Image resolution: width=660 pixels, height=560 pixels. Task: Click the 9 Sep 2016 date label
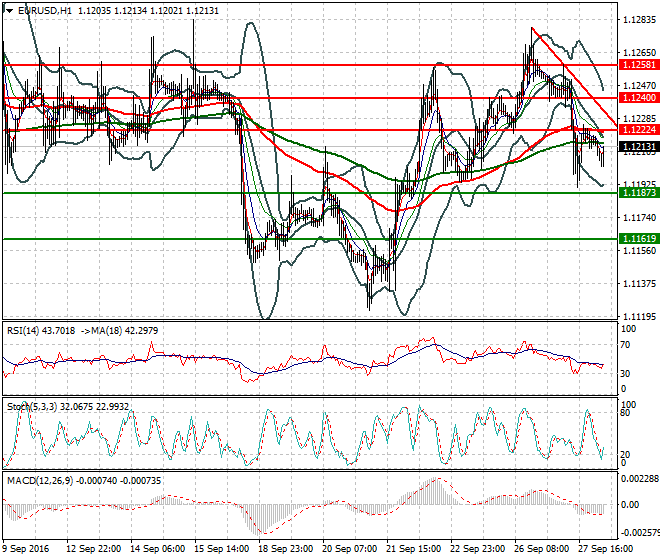pyautogui.click(x=27, y=550)
